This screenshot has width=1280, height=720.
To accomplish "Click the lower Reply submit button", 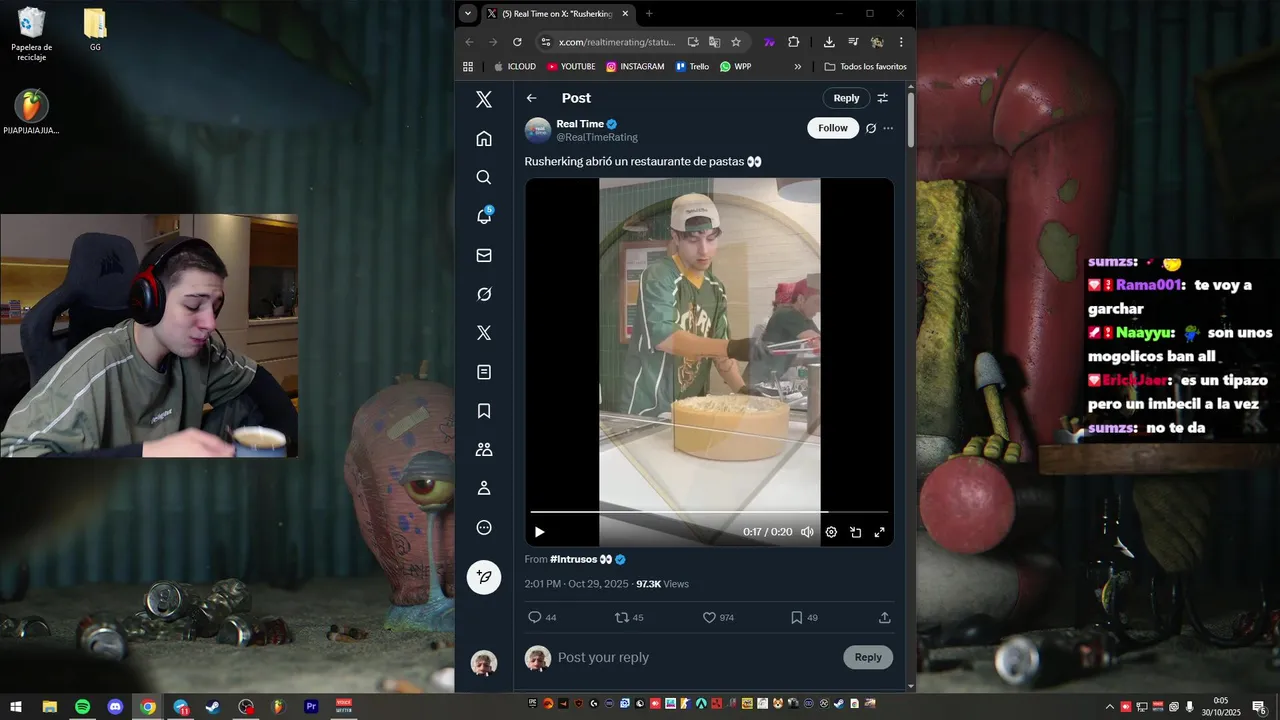I will (x=868, y=657).
